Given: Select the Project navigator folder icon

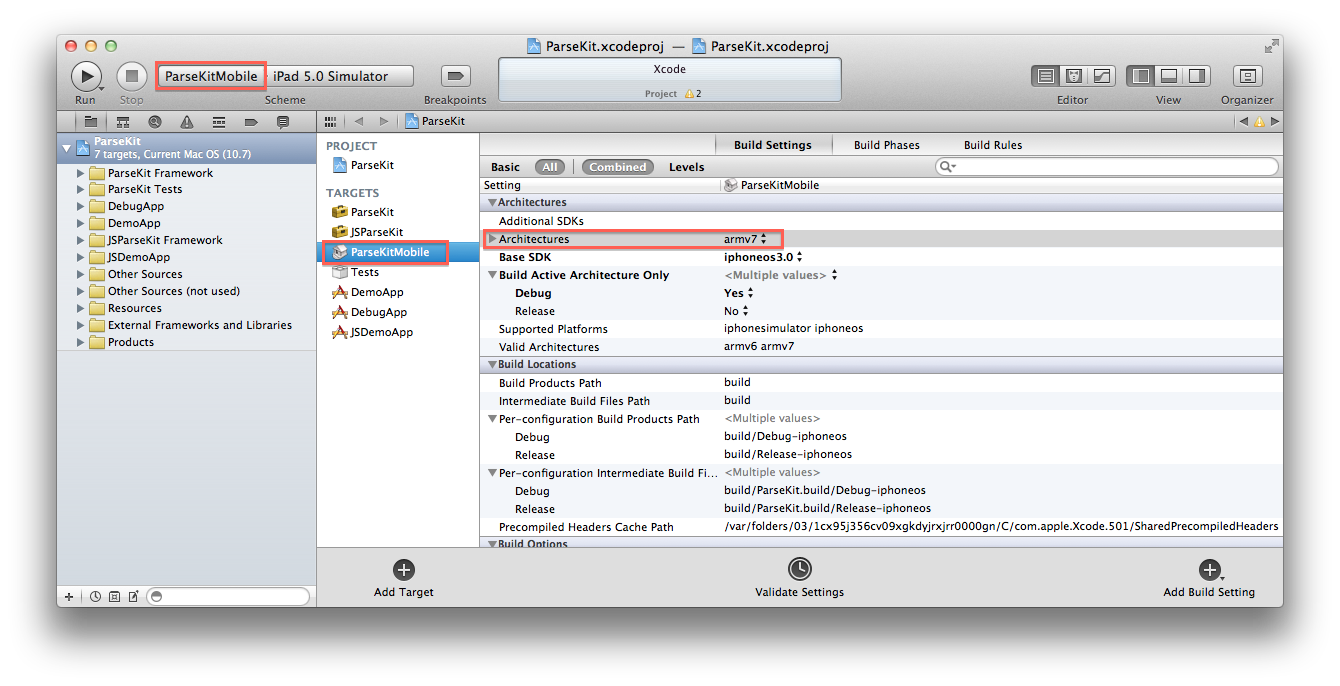Looking at the screenshot, I should tap(91, 122).
